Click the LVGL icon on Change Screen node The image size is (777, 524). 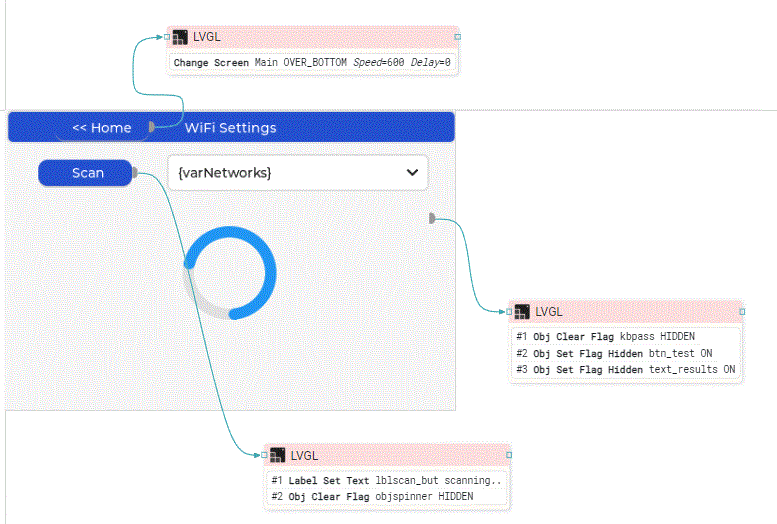pyautogui.click(x=180, y=38)
